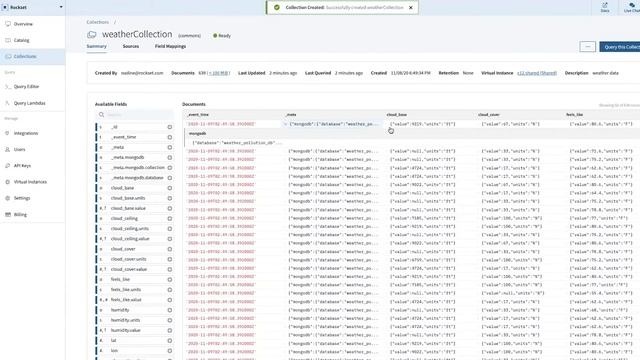Toggle the _meta.mongodb field radio

click(x=170, y=158)
